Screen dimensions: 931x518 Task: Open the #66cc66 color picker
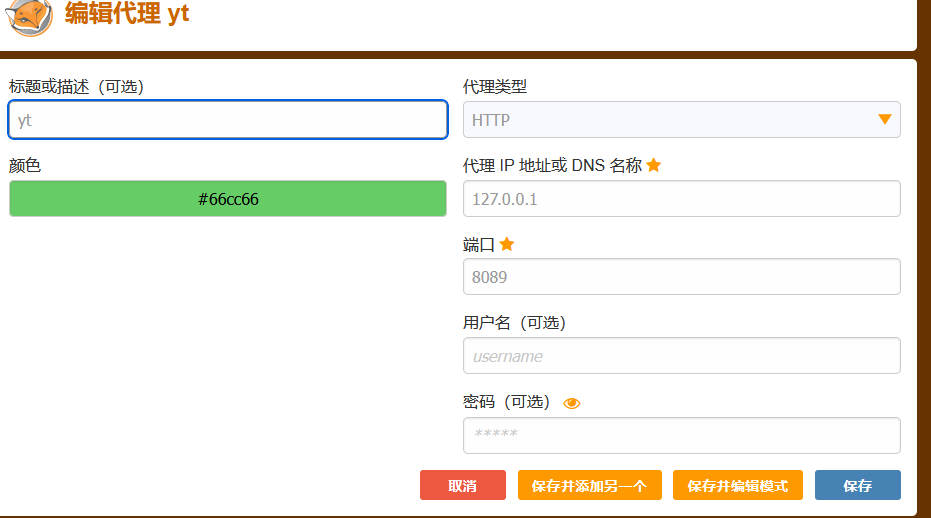tap(228, 198)
